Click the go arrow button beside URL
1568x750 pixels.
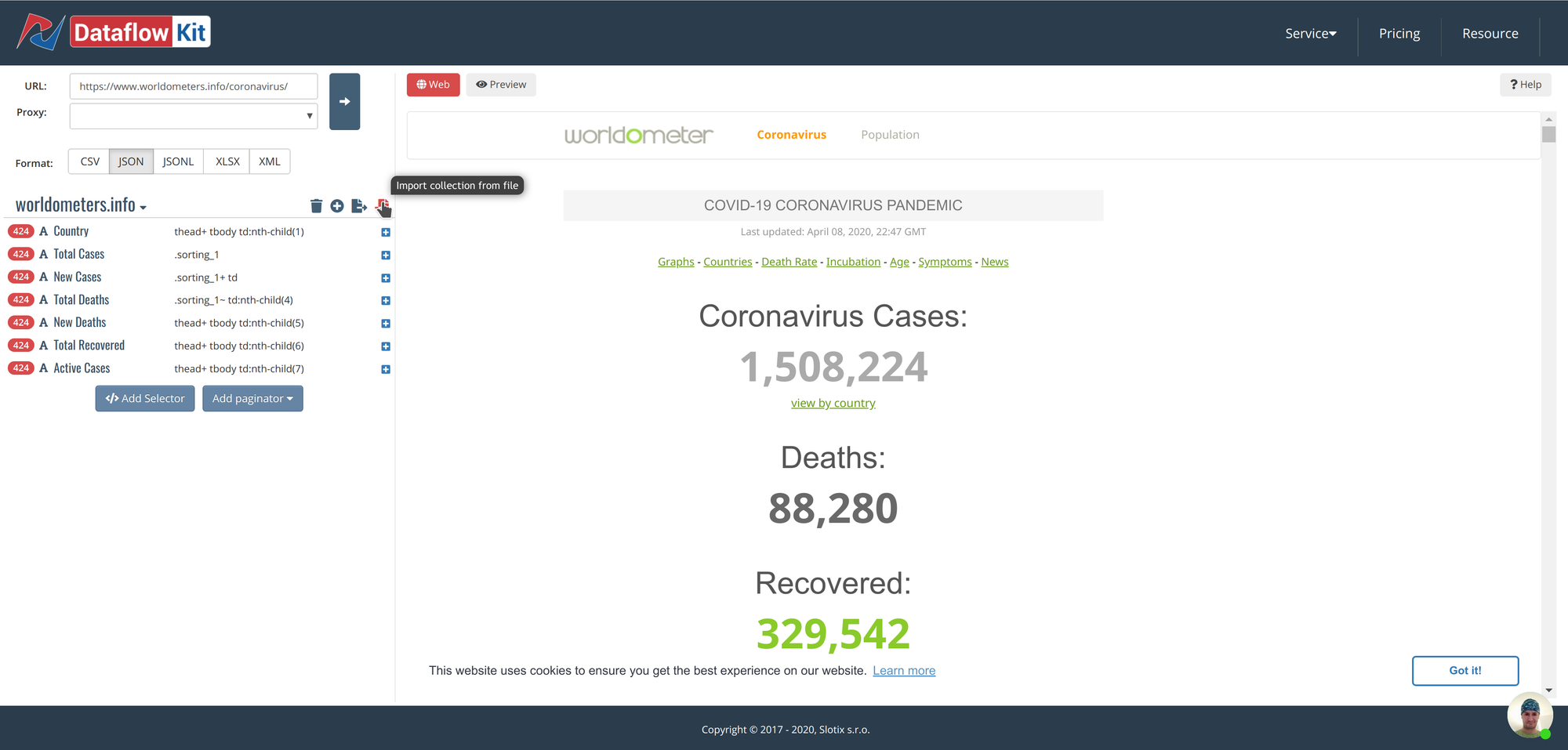344,102
